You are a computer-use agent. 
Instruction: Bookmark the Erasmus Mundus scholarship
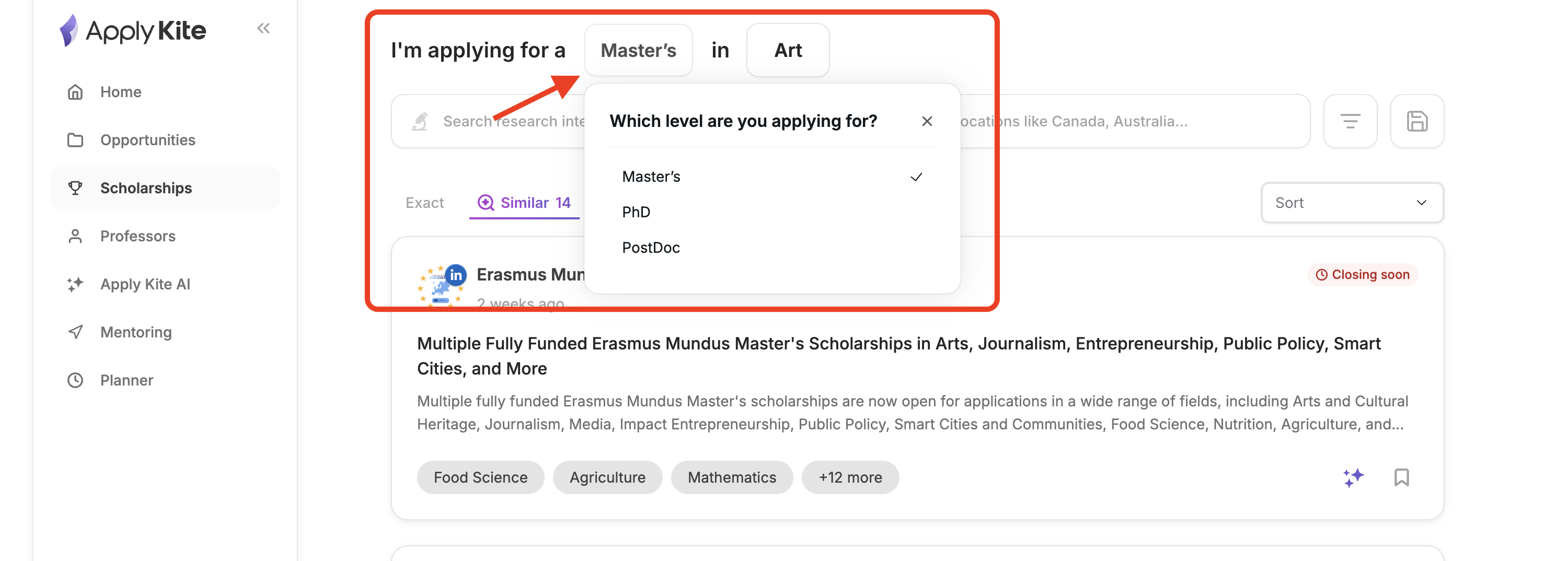[1401, 477]
